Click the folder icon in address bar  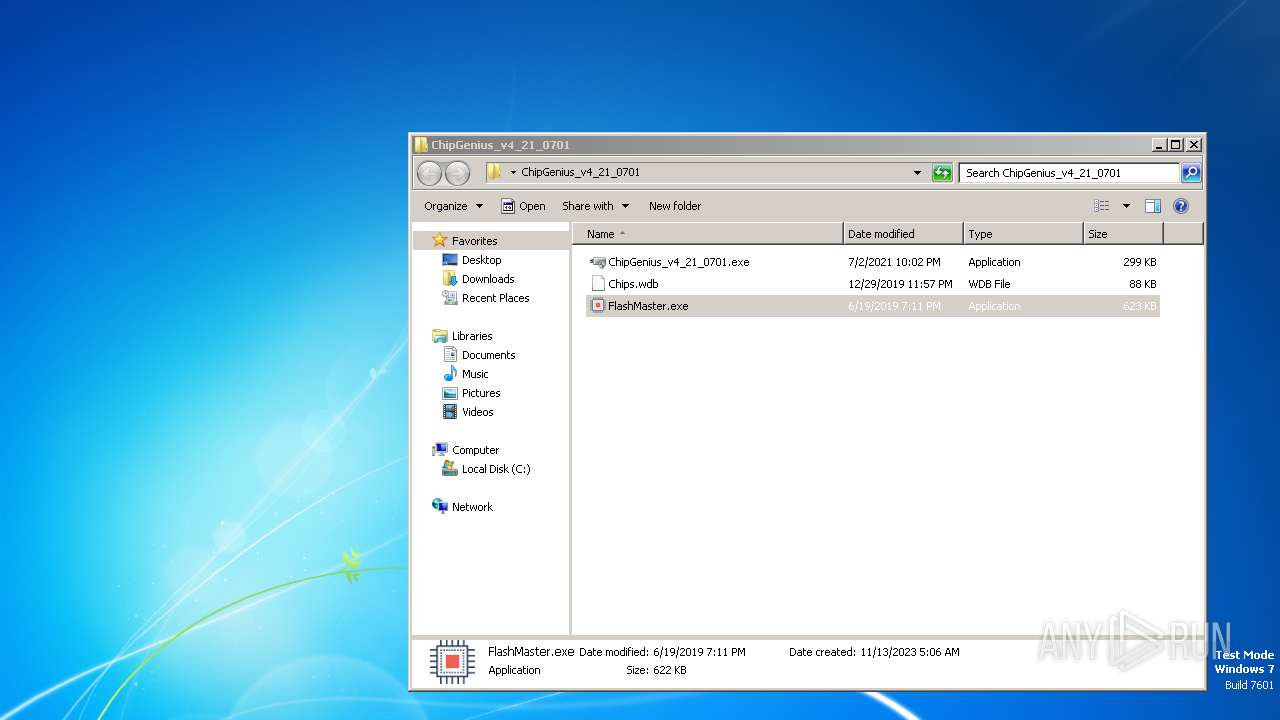pyautogui.click(x=494, y=172)
